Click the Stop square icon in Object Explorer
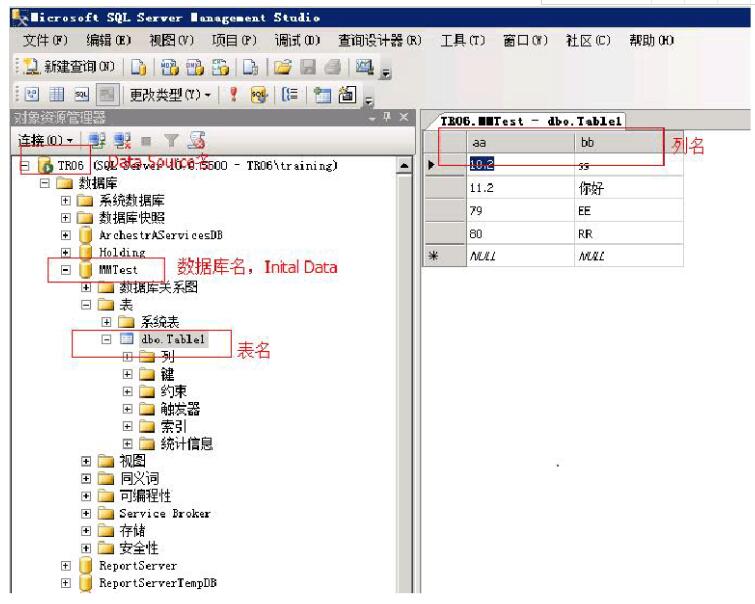The height and width of the screenshot is (604, 755). (x=146, y=141)
